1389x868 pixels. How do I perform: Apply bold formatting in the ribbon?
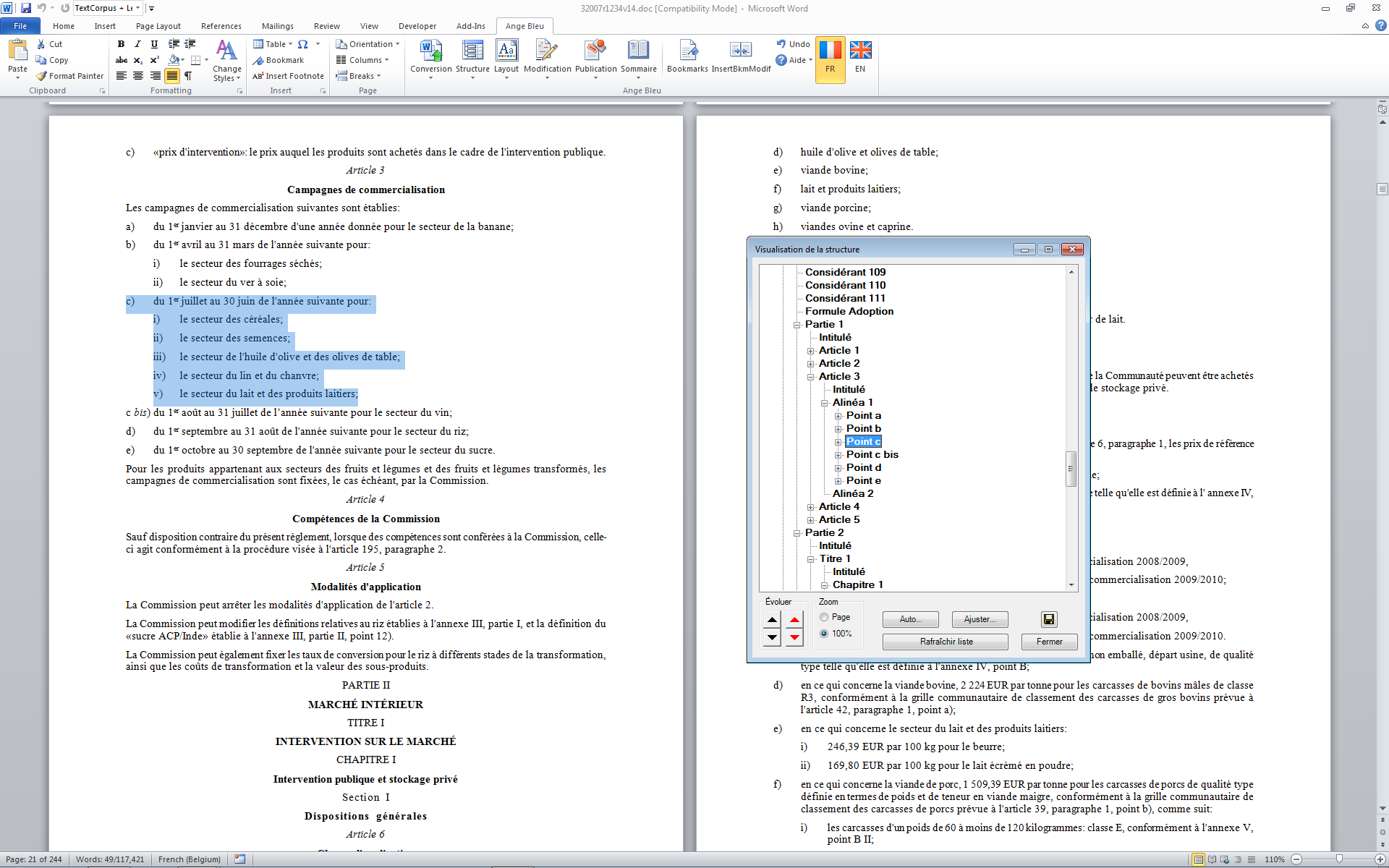click(121, 44)
